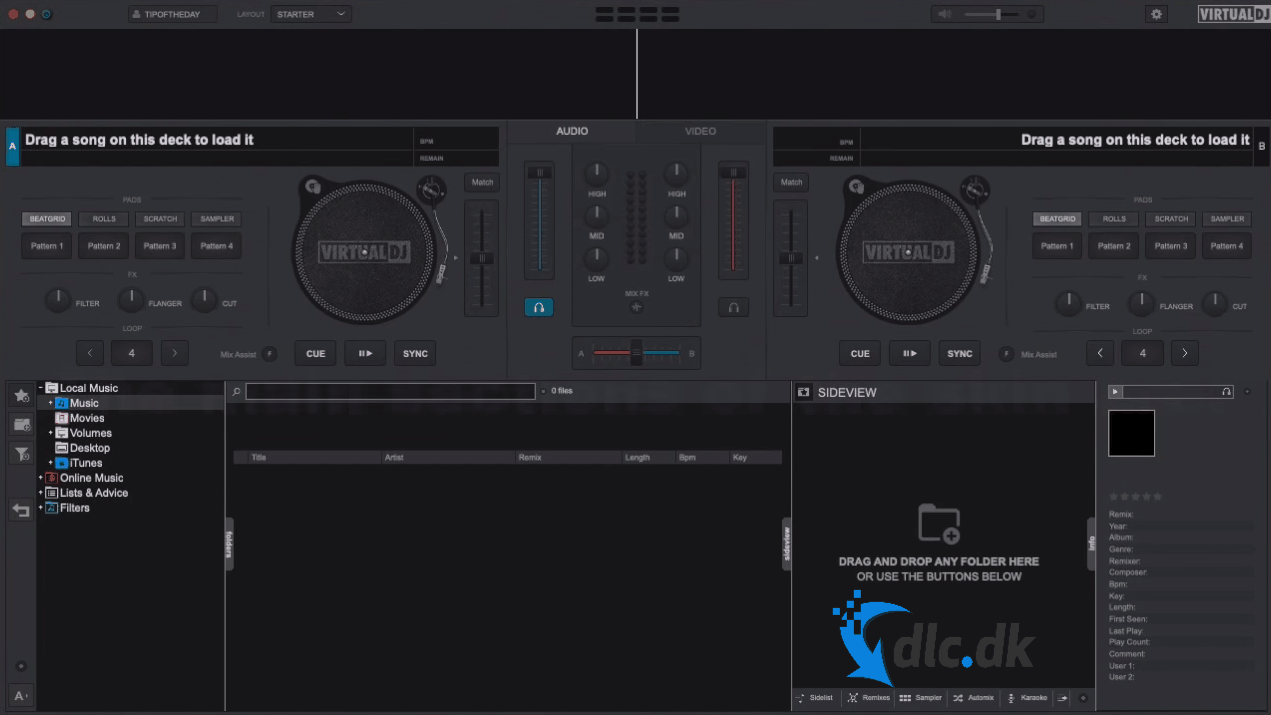This screenshot has height=715, width=1271.
Task: Toggle Mix Assist on deck A
Action: tap(269, 354)
